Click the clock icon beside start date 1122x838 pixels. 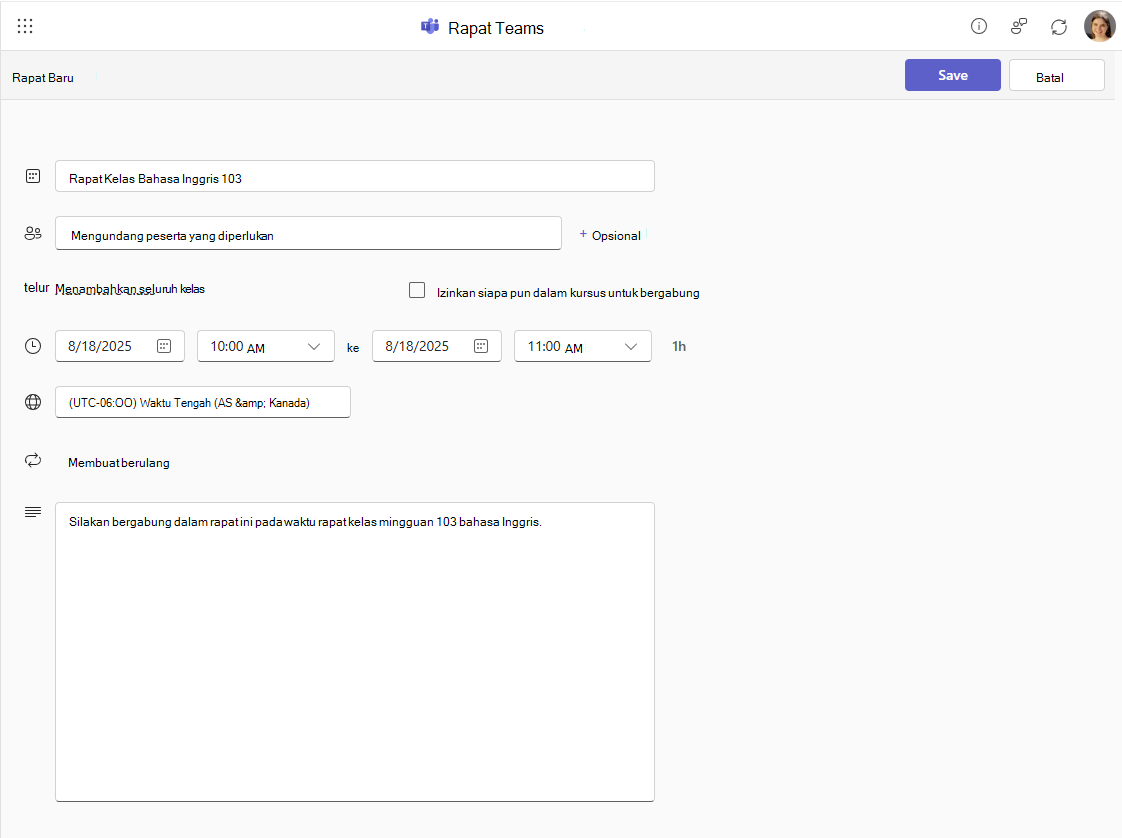33,346
